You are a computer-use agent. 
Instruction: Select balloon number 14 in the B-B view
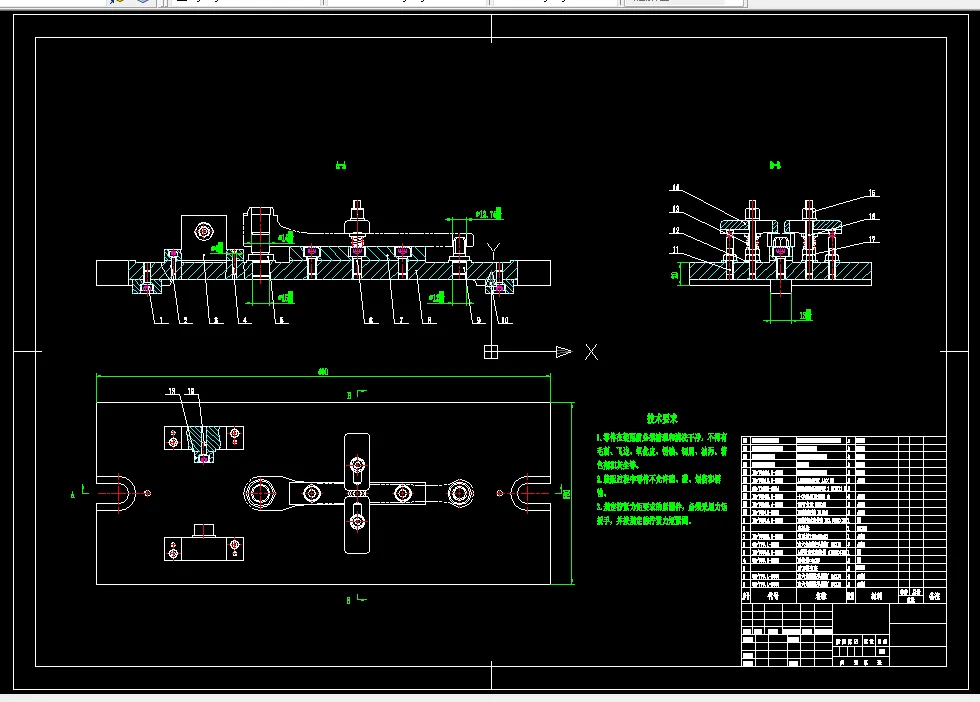pos(675,188)
